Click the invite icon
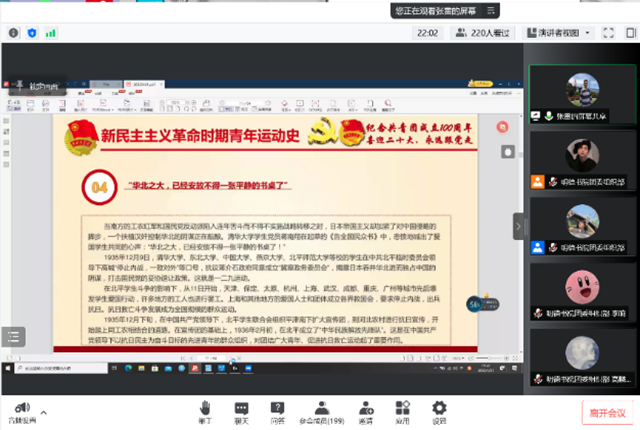 pos(367,411)
